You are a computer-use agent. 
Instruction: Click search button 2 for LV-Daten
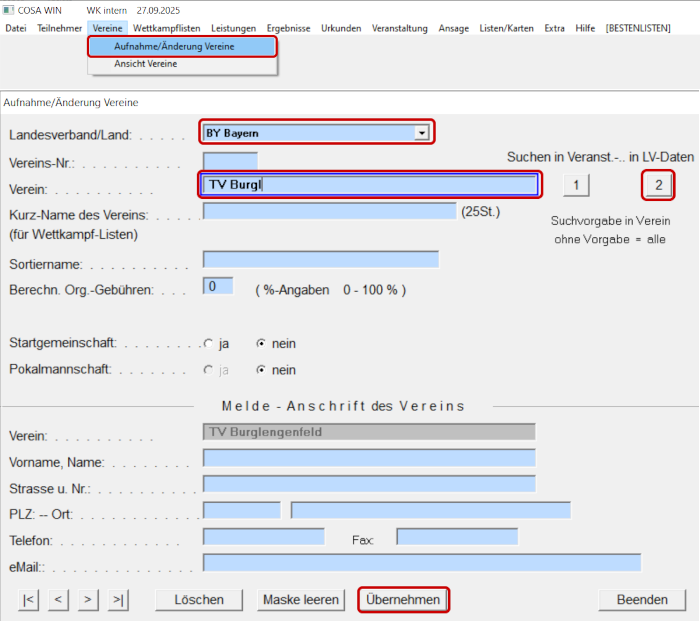pos(658,185)
